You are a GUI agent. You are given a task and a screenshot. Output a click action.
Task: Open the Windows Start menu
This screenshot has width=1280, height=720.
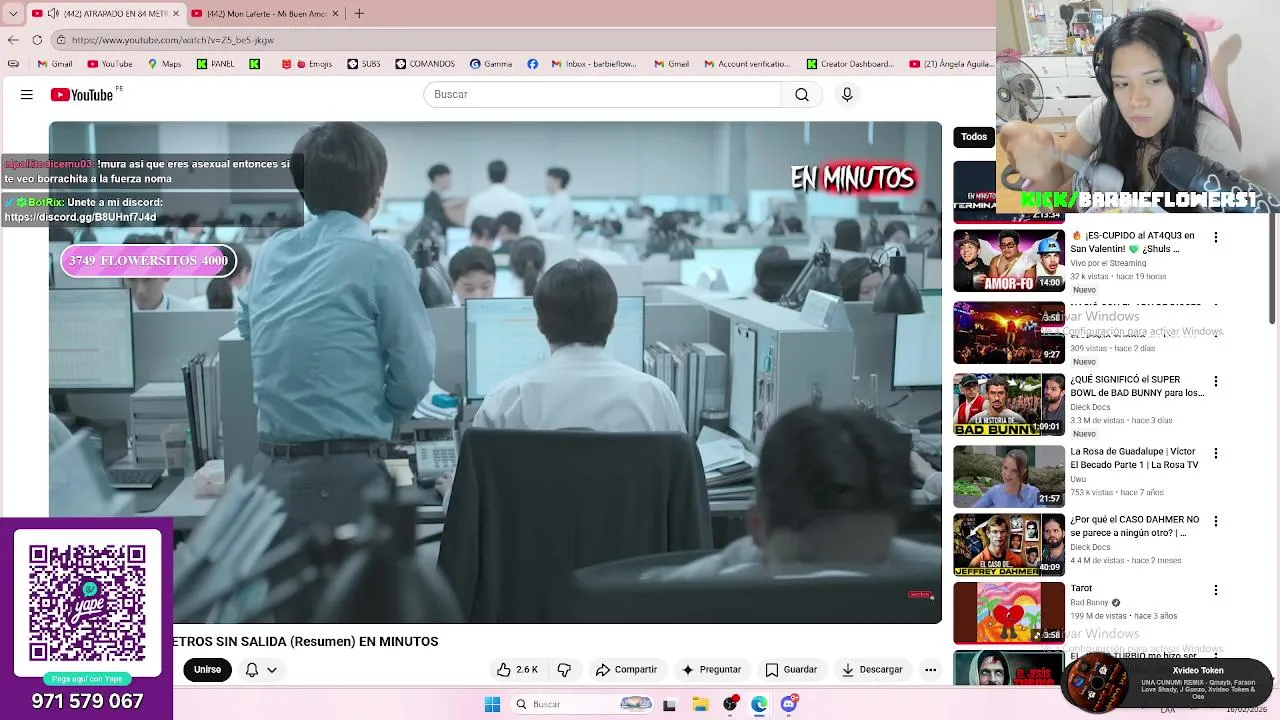point(492,704)
